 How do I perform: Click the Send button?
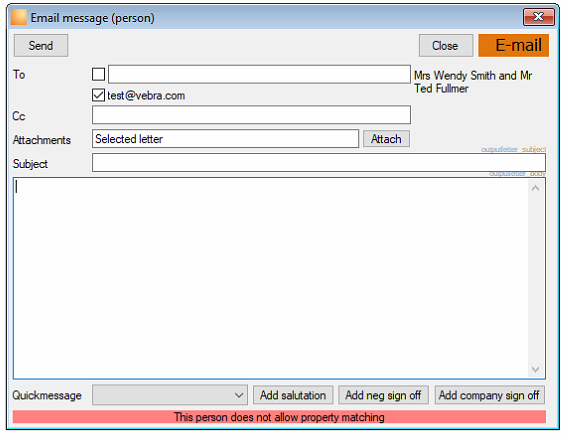pos(41,45)
